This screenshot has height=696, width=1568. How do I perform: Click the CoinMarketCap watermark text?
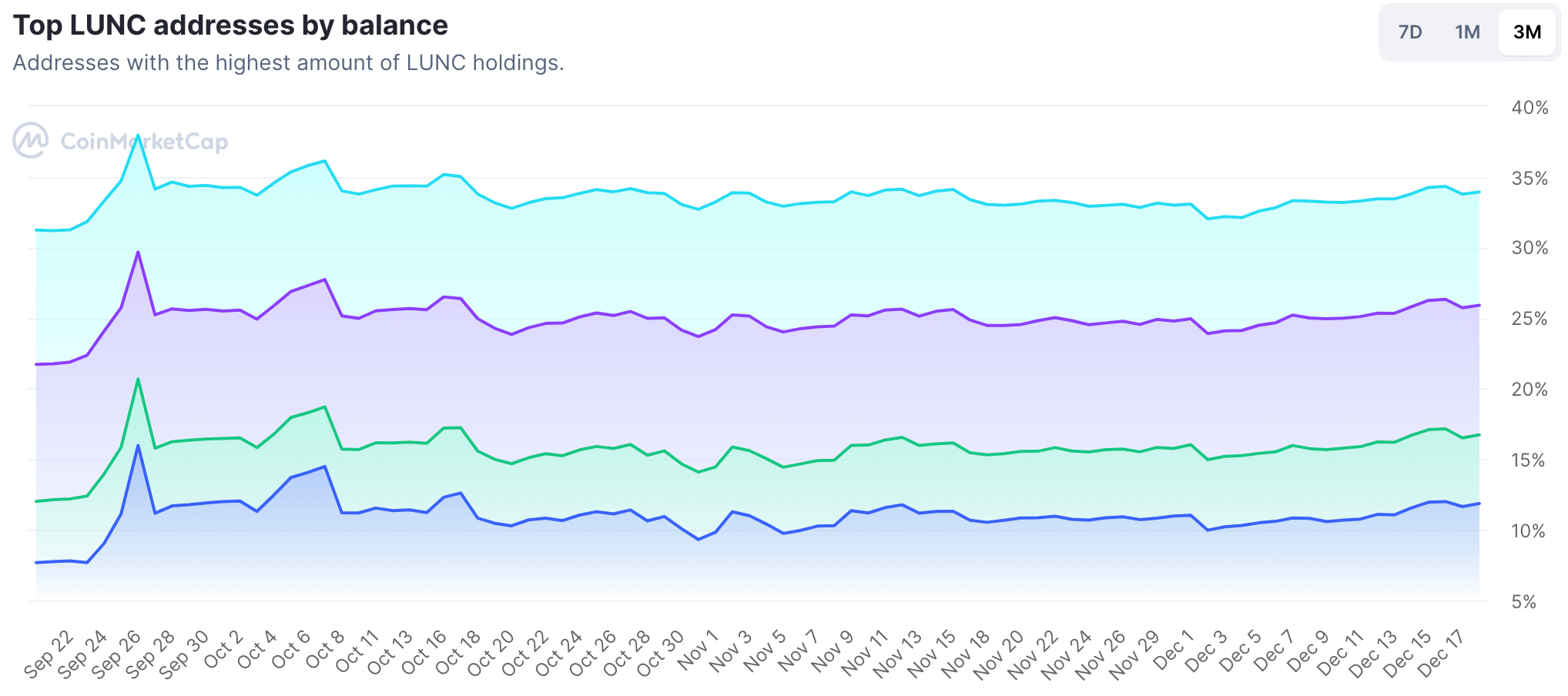(x=144, y=142)
